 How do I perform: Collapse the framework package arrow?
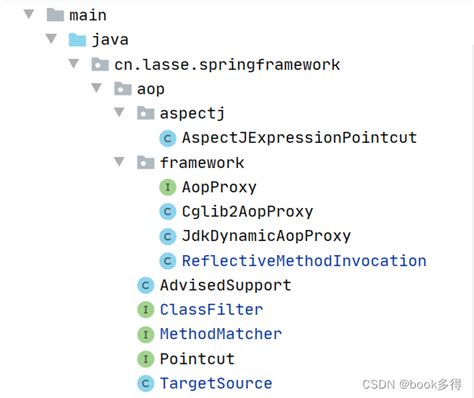119,162
